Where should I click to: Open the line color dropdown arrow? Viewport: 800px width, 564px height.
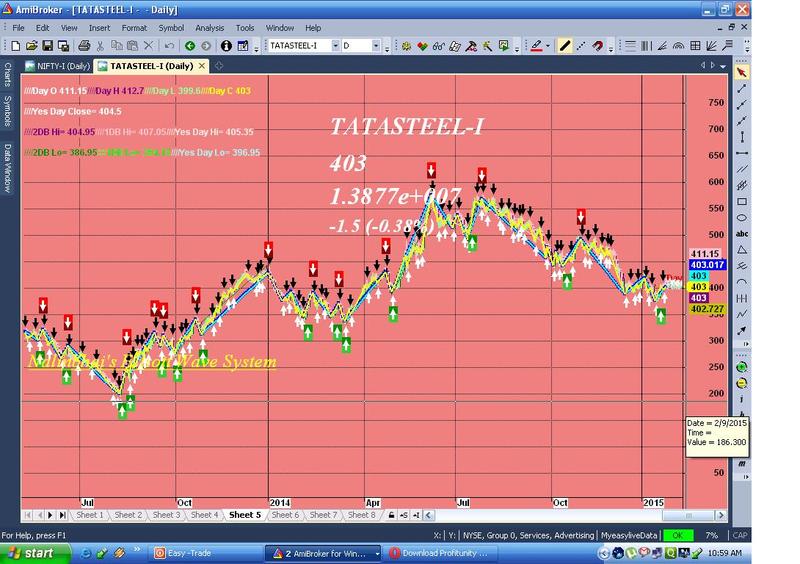coord(548,46)
